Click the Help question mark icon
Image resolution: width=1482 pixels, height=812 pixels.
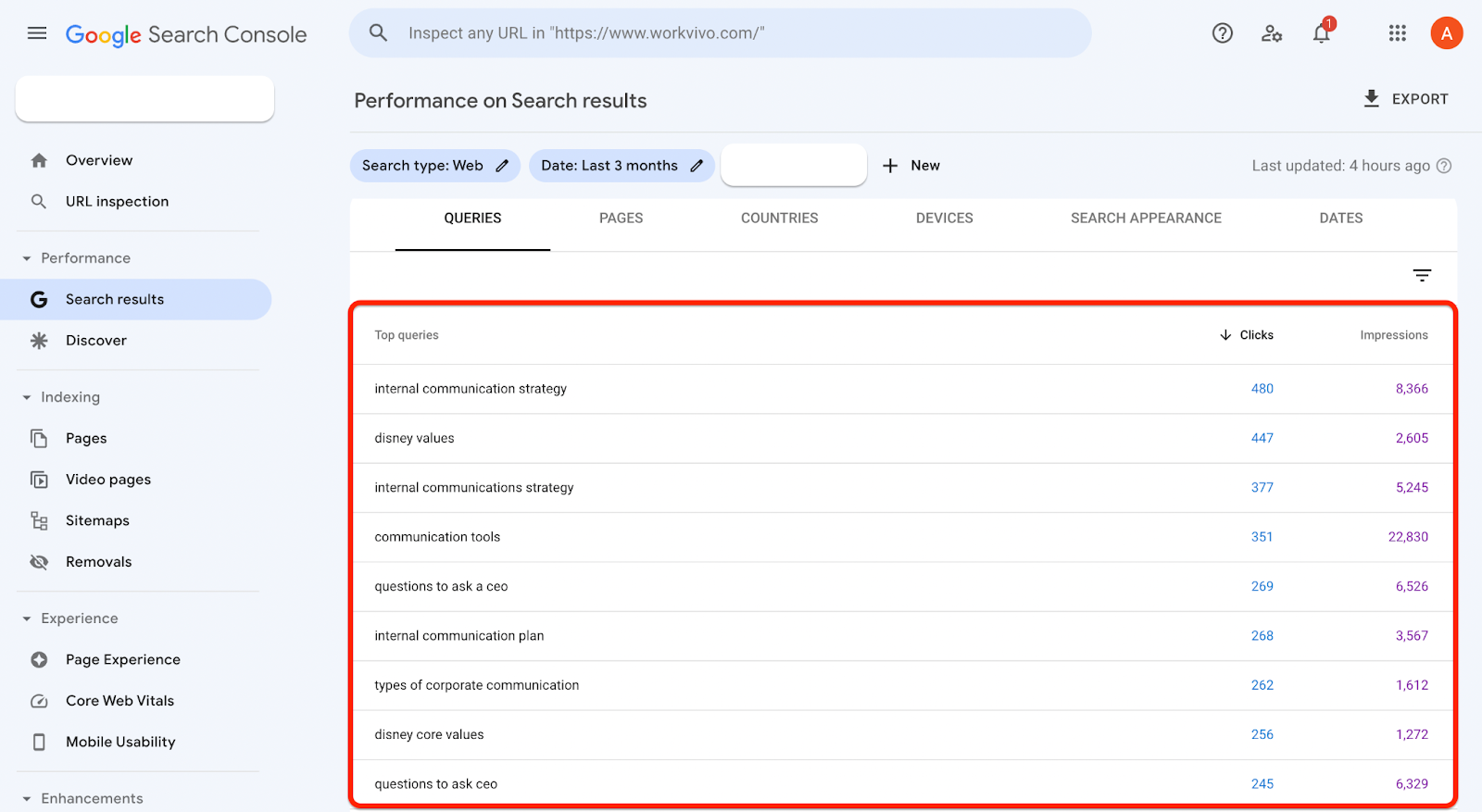tap(1223, 33)
